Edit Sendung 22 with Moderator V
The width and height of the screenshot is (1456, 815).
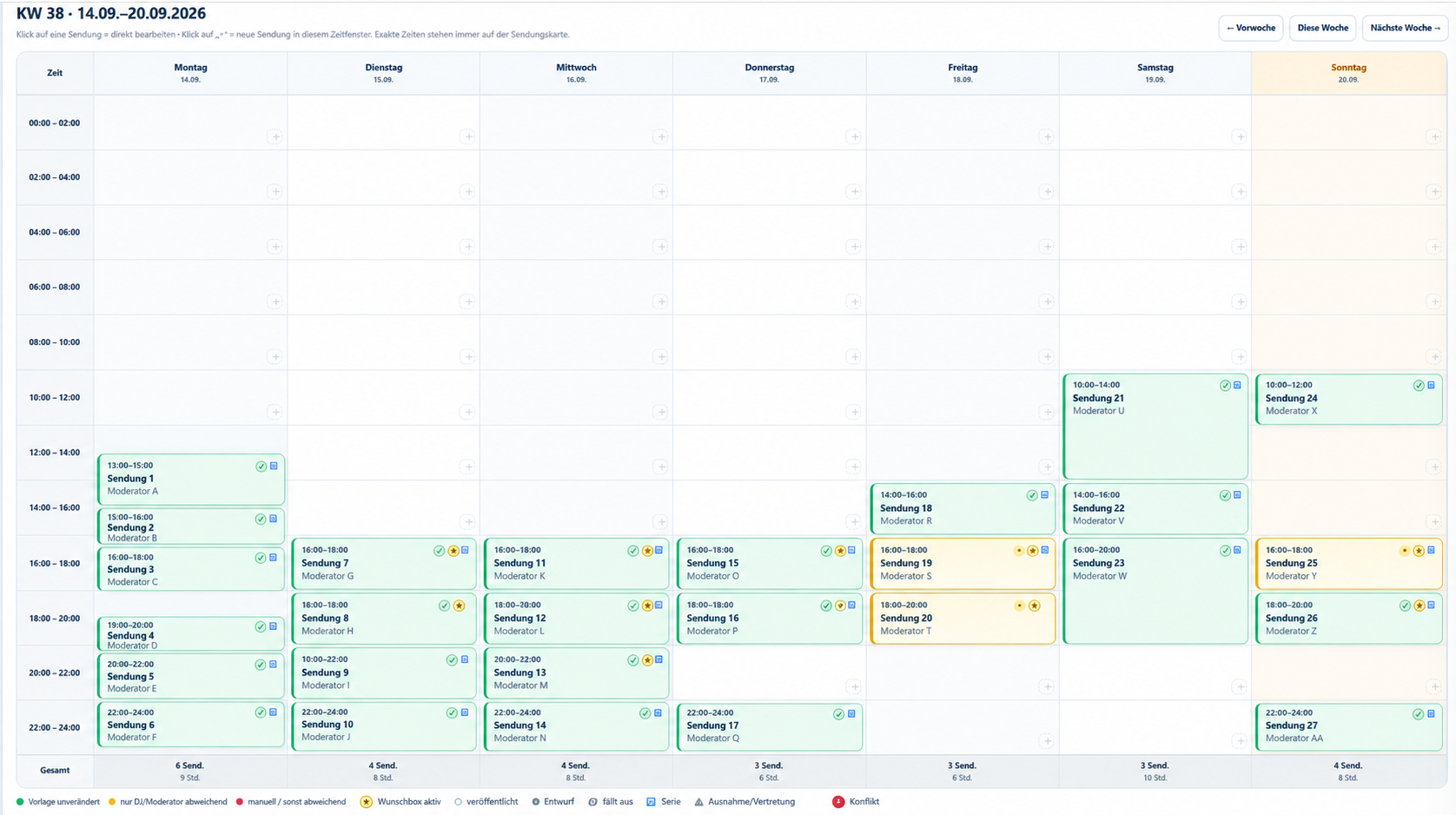[1155, 508]
